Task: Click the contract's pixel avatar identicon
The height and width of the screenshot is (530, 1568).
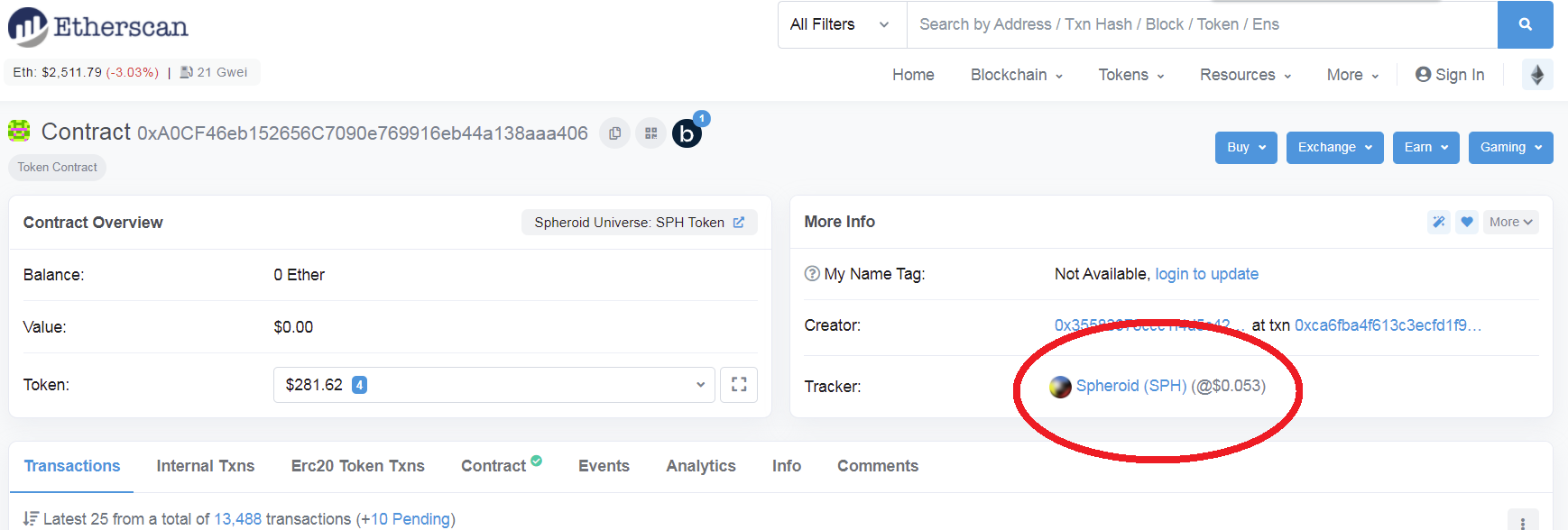Action: pyautogui.click(x=20, y=132)
